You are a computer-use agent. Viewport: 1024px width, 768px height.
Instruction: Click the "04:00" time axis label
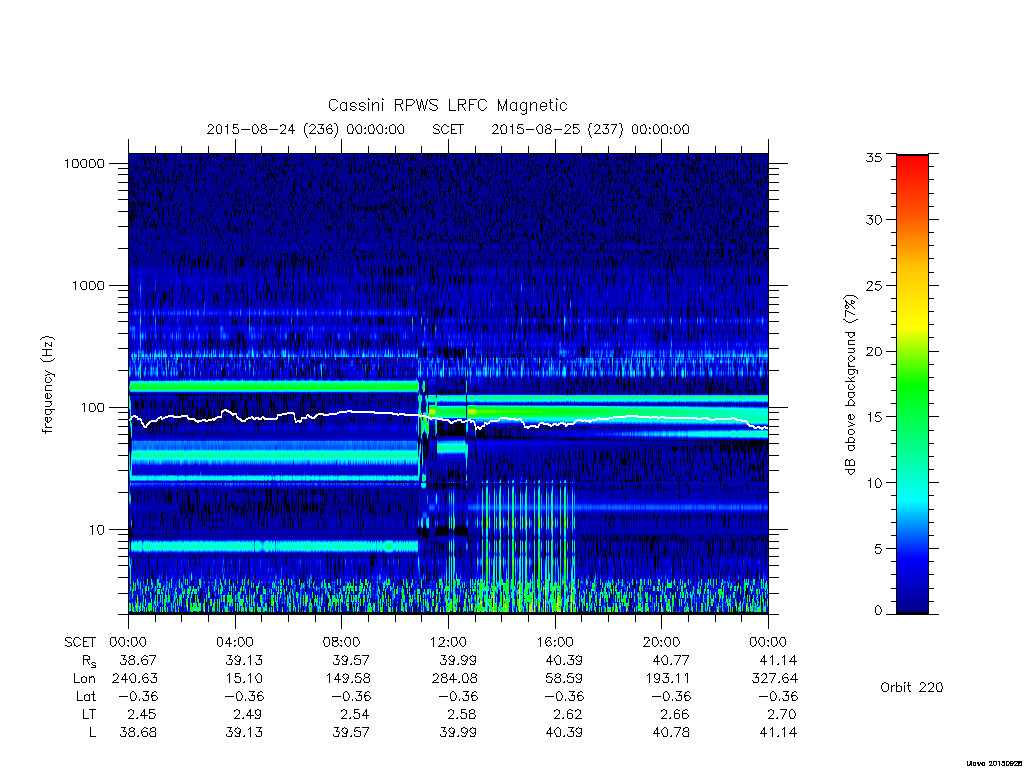pyautogui.click(x=234, y=642)
